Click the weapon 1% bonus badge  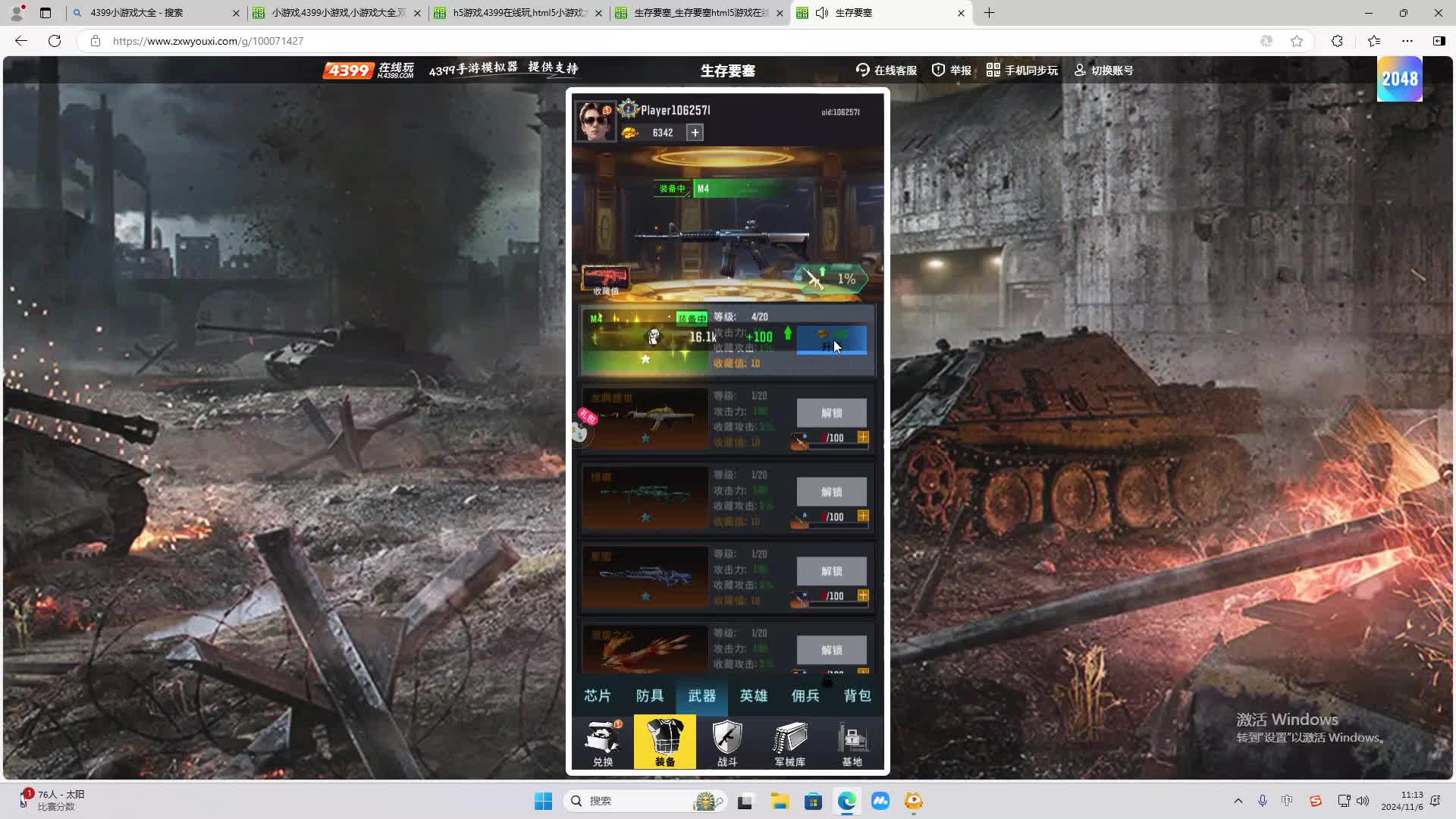[831, 279]
